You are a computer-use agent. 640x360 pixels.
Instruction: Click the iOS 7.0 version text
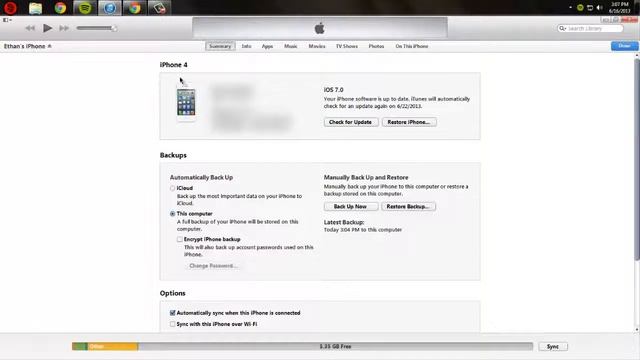coord(333,89)
